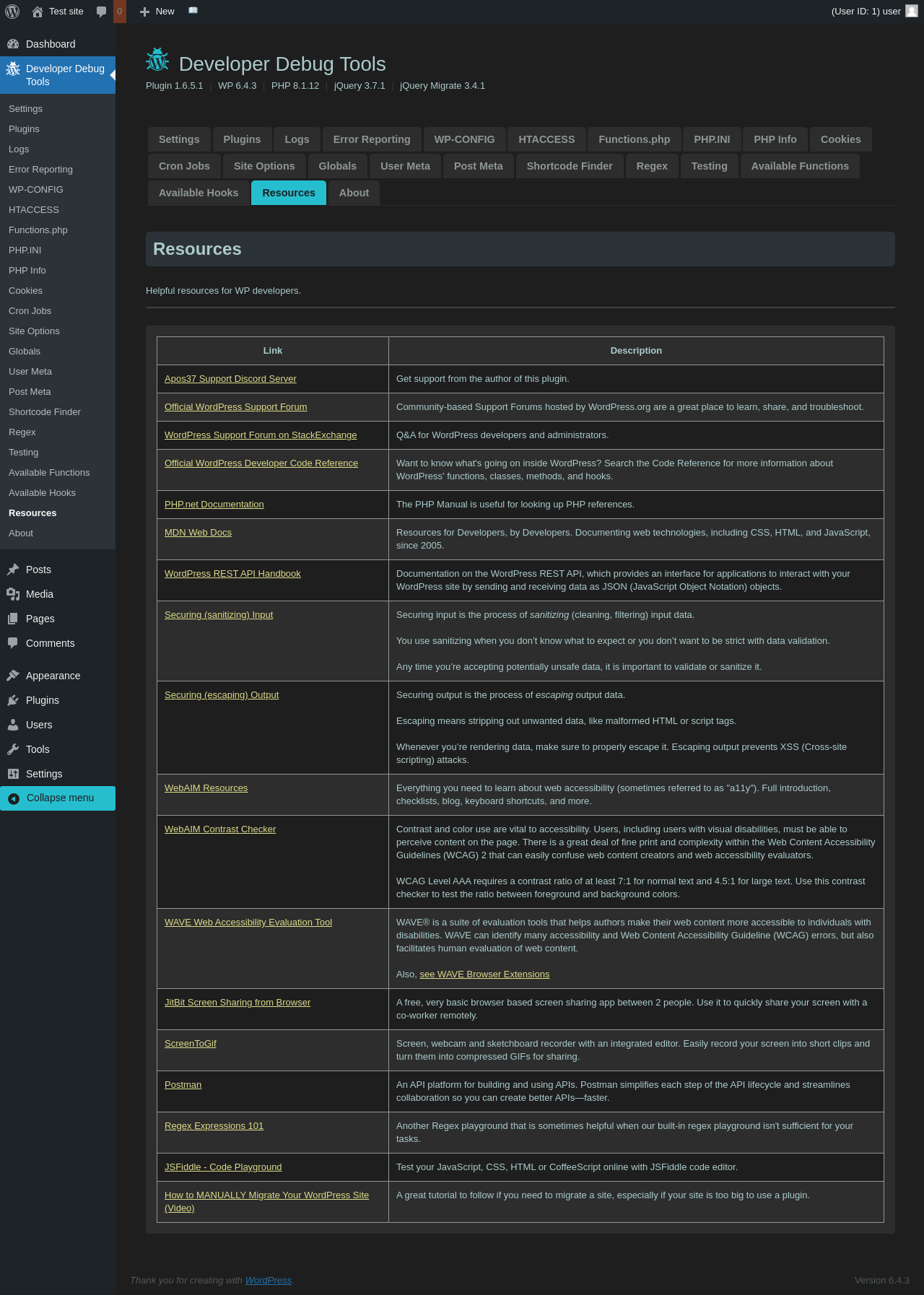Open the HTACCESS tab

(x=546, y=139)
